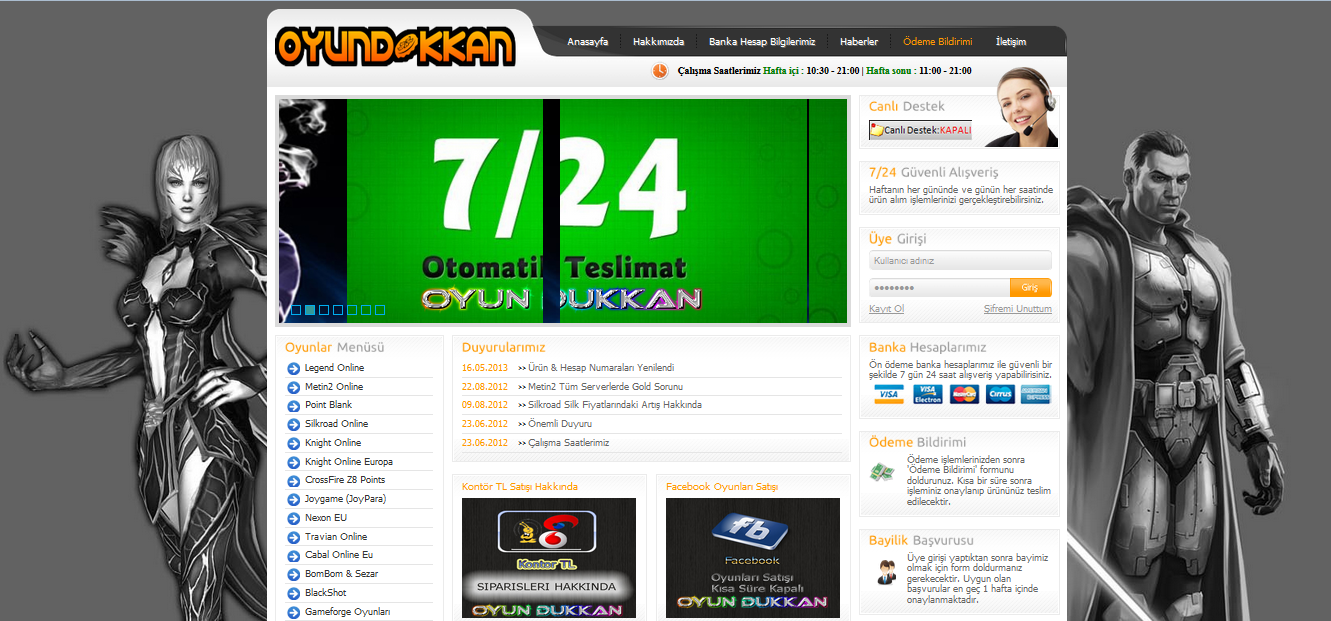Click the Visa Electron card icon

coord(927,394)
